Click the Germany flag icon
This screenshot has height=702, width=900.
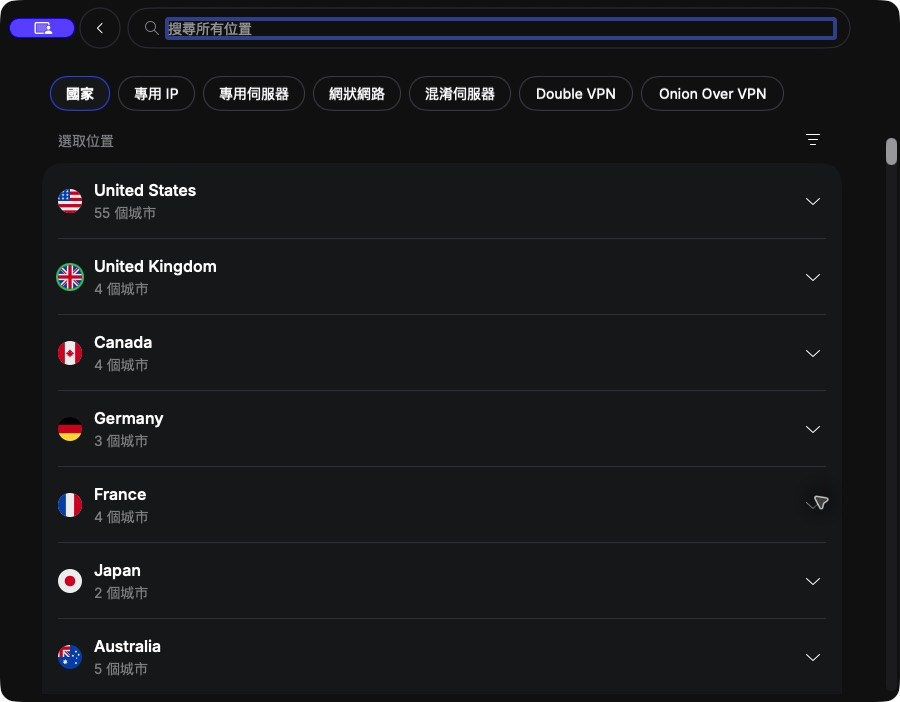click(x=70, y=429)
